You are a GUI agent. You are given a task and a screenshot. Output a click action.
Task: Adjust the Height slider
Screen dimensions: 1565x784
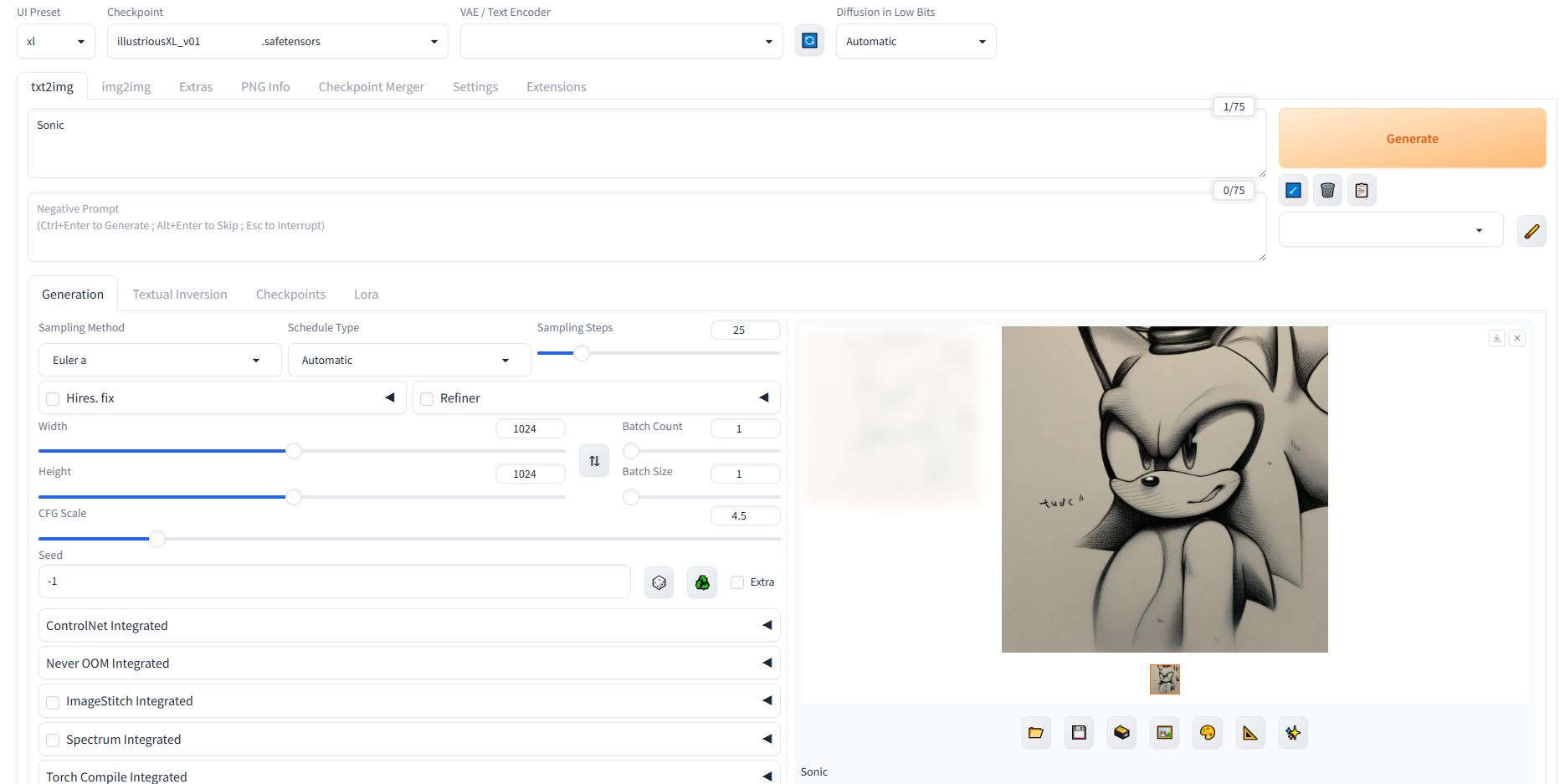(x=302, y=497)
